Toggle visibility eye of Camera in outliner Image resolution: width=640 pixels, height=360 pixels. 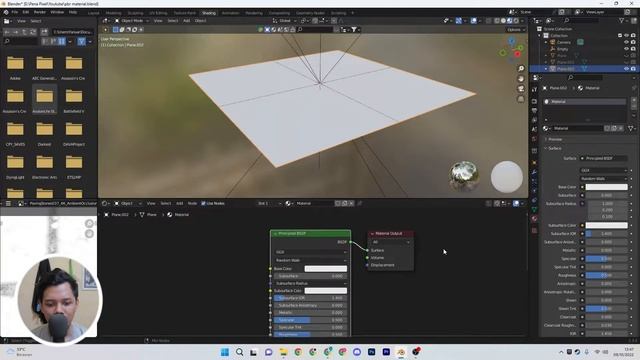point(626,42)
